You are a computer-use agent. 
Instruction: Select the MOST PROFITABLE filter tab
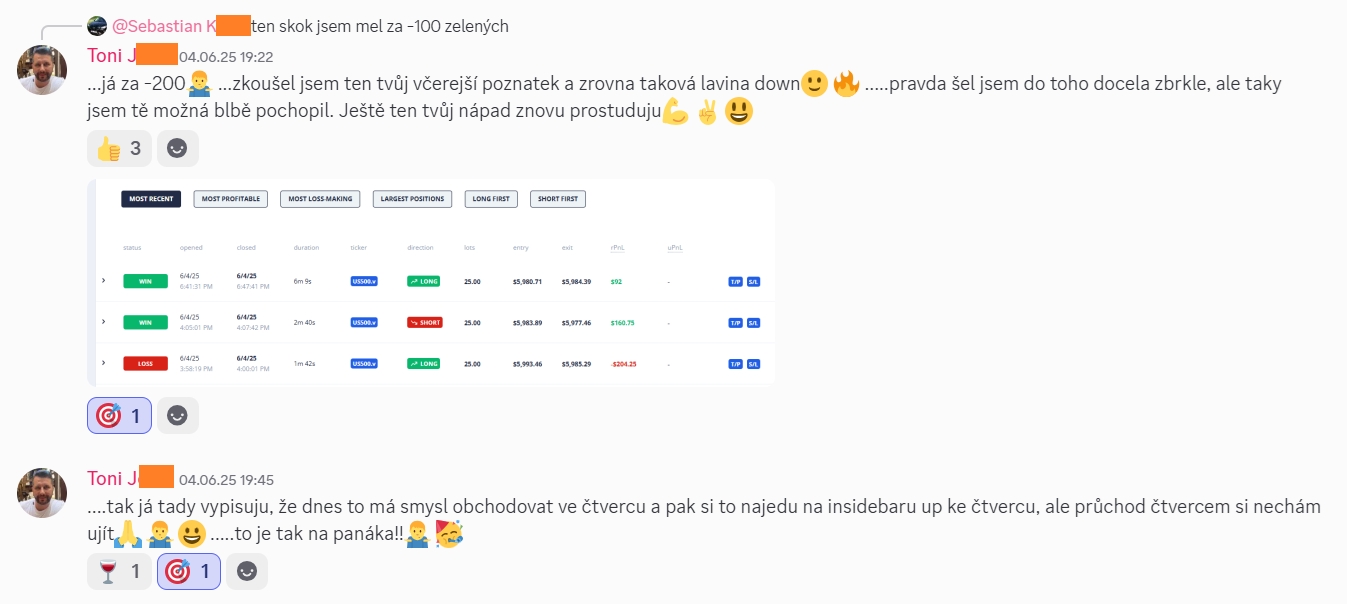click(231, 199)
